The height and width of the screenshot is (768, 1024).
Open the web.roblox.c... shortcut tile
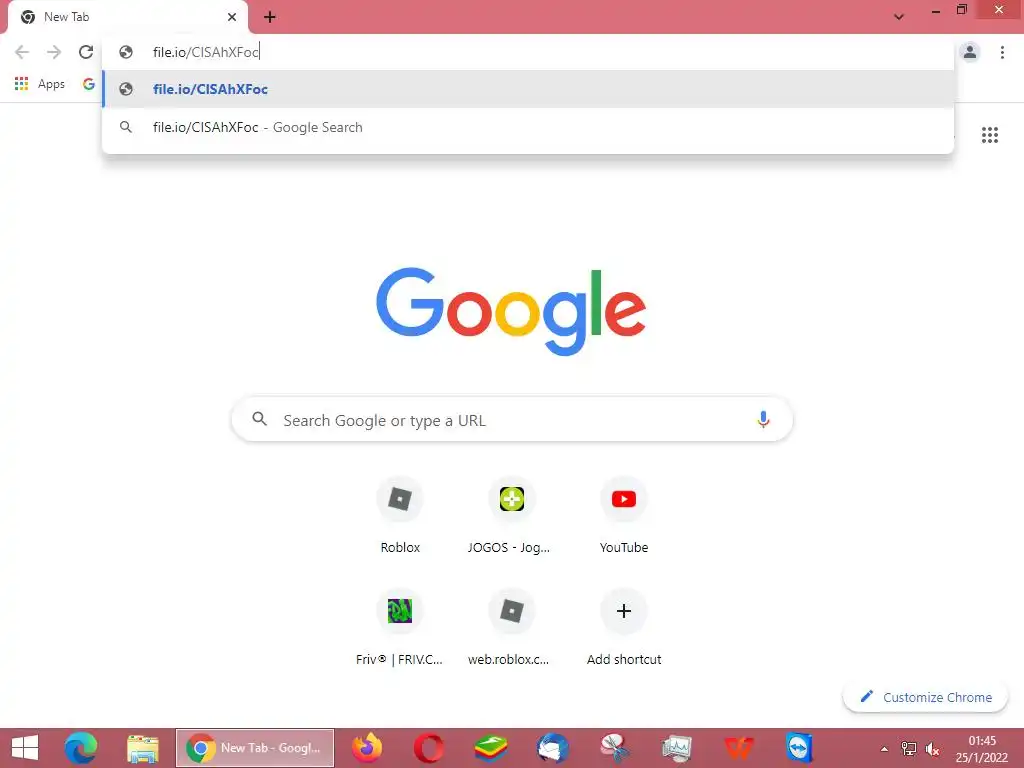511,628
